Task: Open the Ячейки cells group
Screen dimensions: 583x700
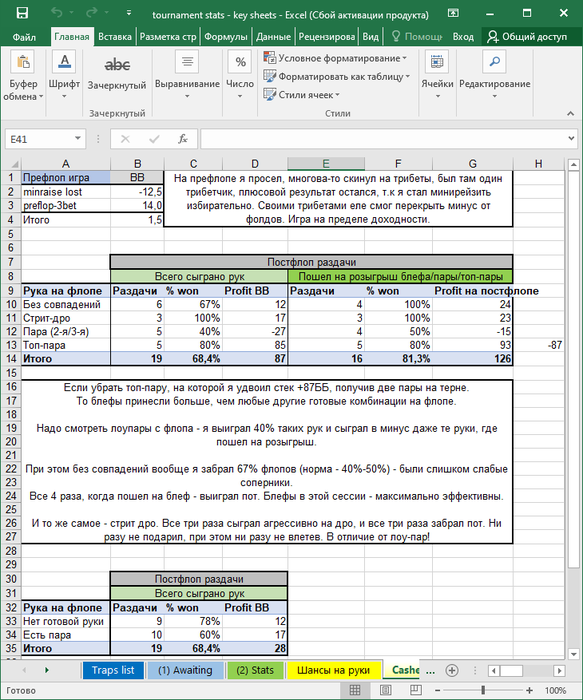Action: pos(437,75)
